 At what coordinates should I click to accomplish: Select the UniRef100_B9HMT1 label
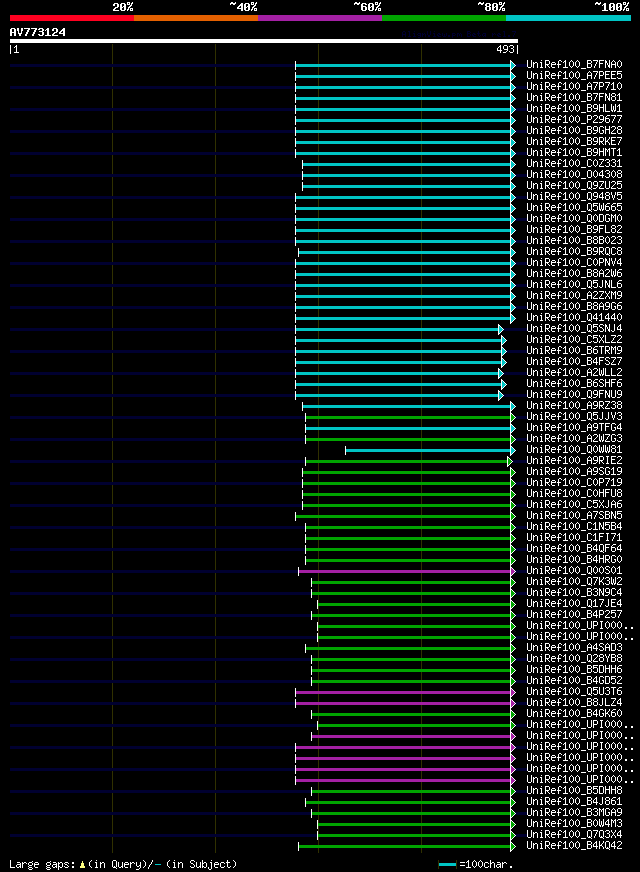574,152
